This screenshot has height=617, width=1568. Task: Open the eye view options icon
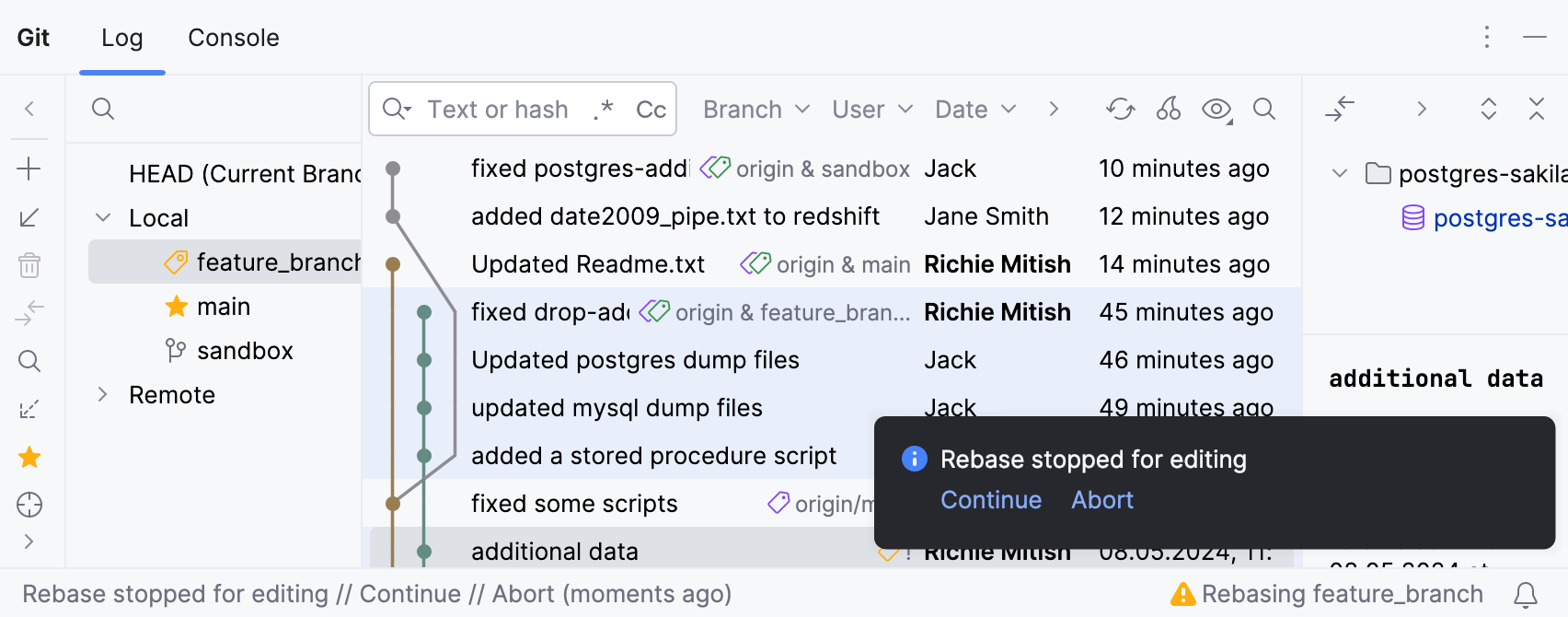coord(1216,110)
